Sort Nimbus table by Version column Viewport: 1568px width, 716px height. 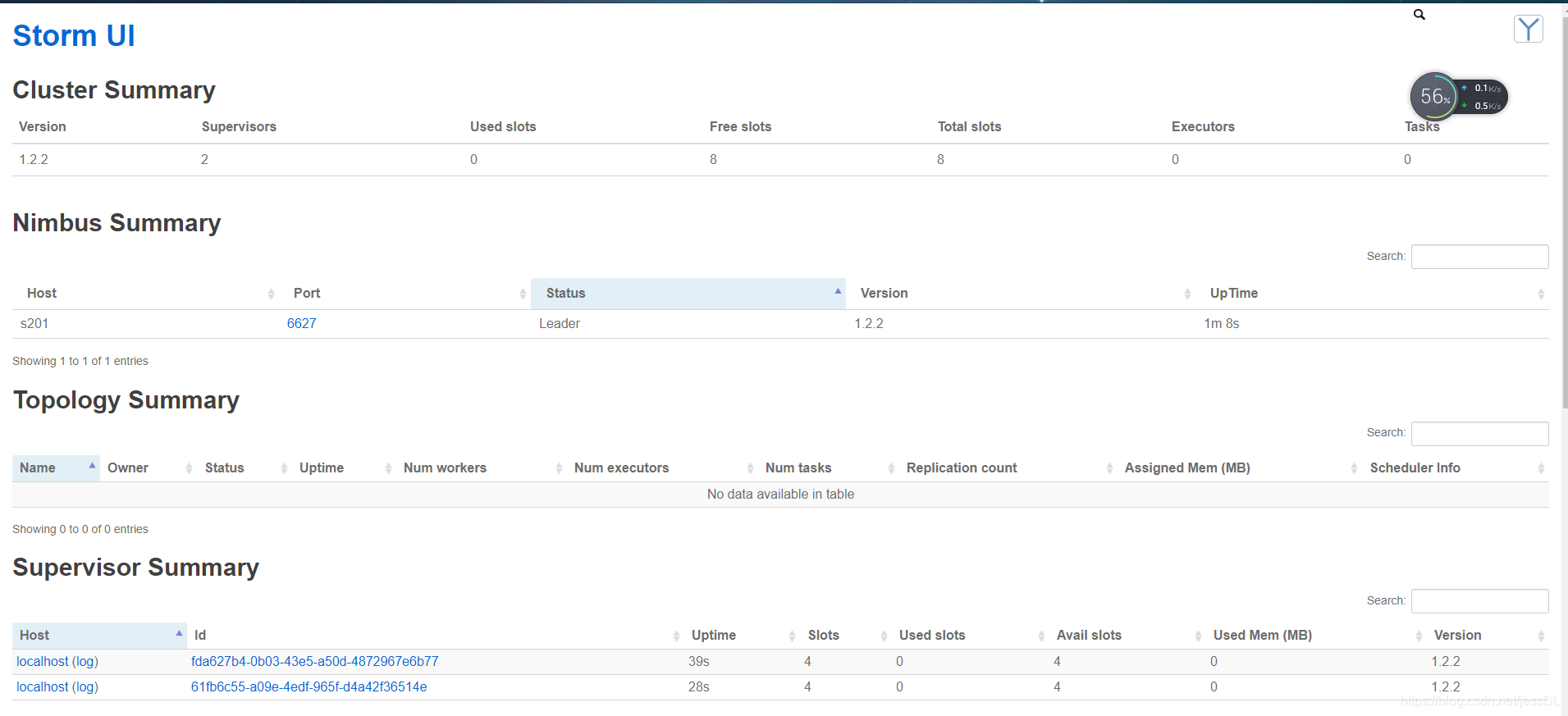1022,293
